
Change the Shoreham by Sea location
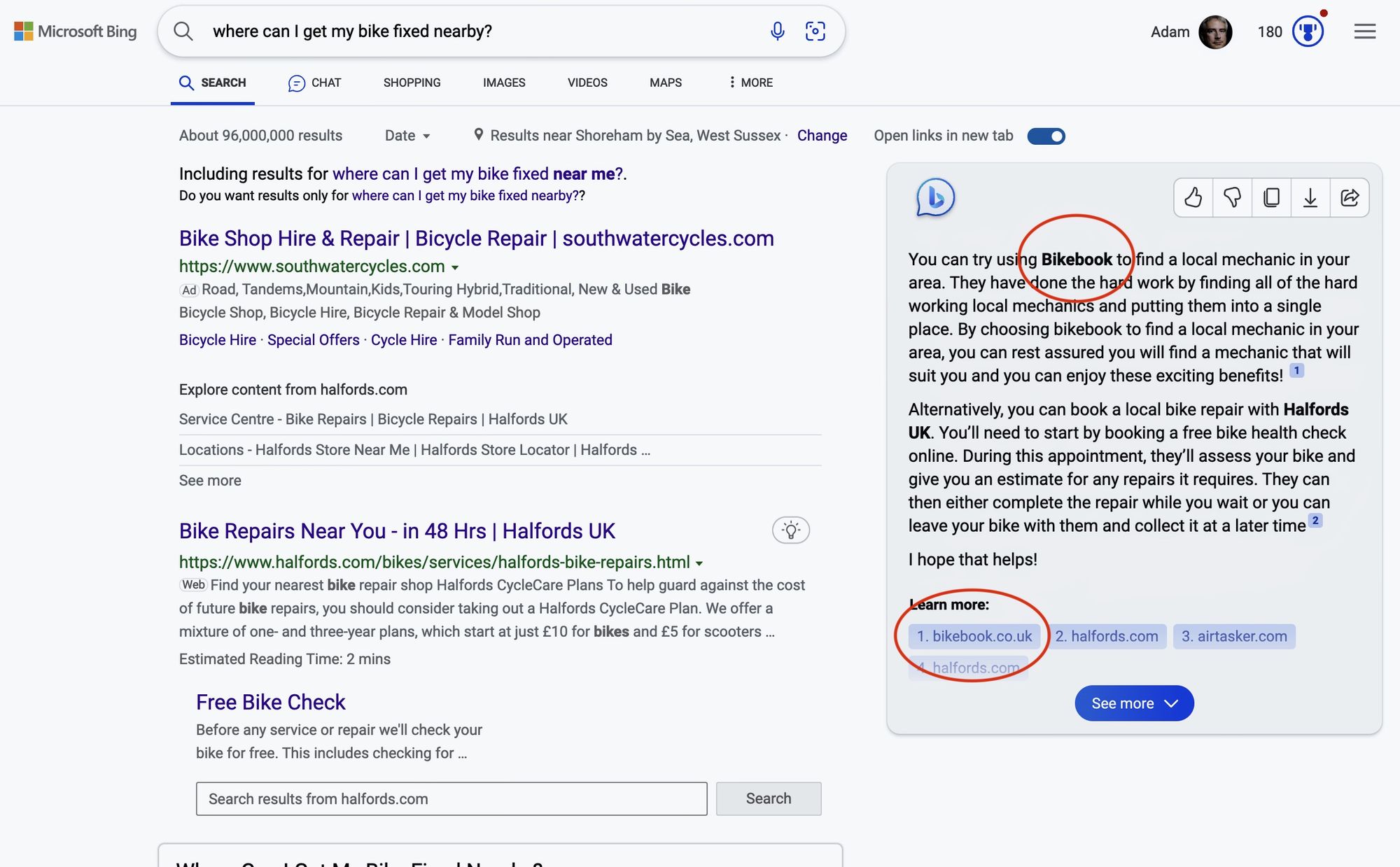point(822,136)
